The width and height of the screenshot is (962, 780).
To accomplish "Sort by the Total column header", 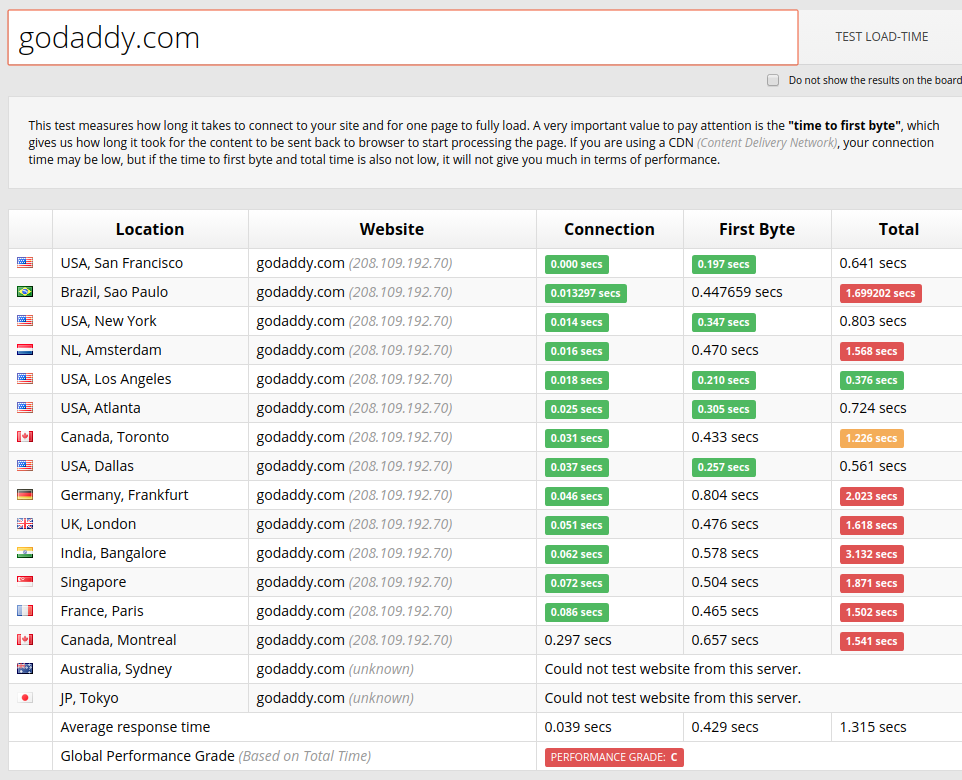I will (898, 229).
